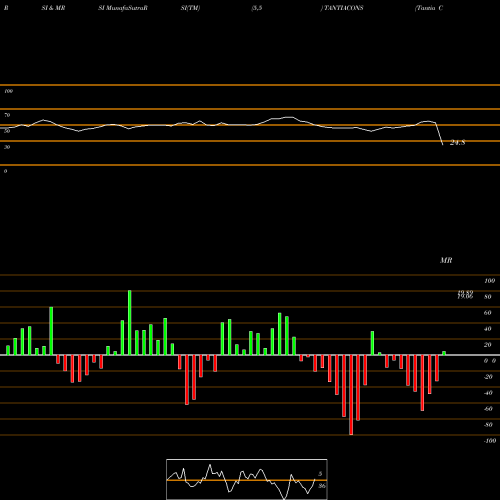Click the -20 label on MR axis
Image resolution: width=500 pixels, height=500 pixels.
[x=488, y=377]
